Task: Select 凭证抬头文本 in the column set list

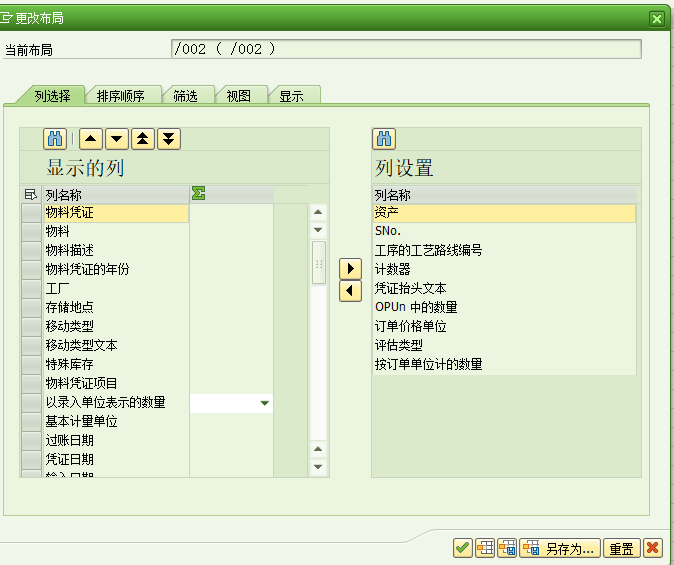Action: click(410, 288)
